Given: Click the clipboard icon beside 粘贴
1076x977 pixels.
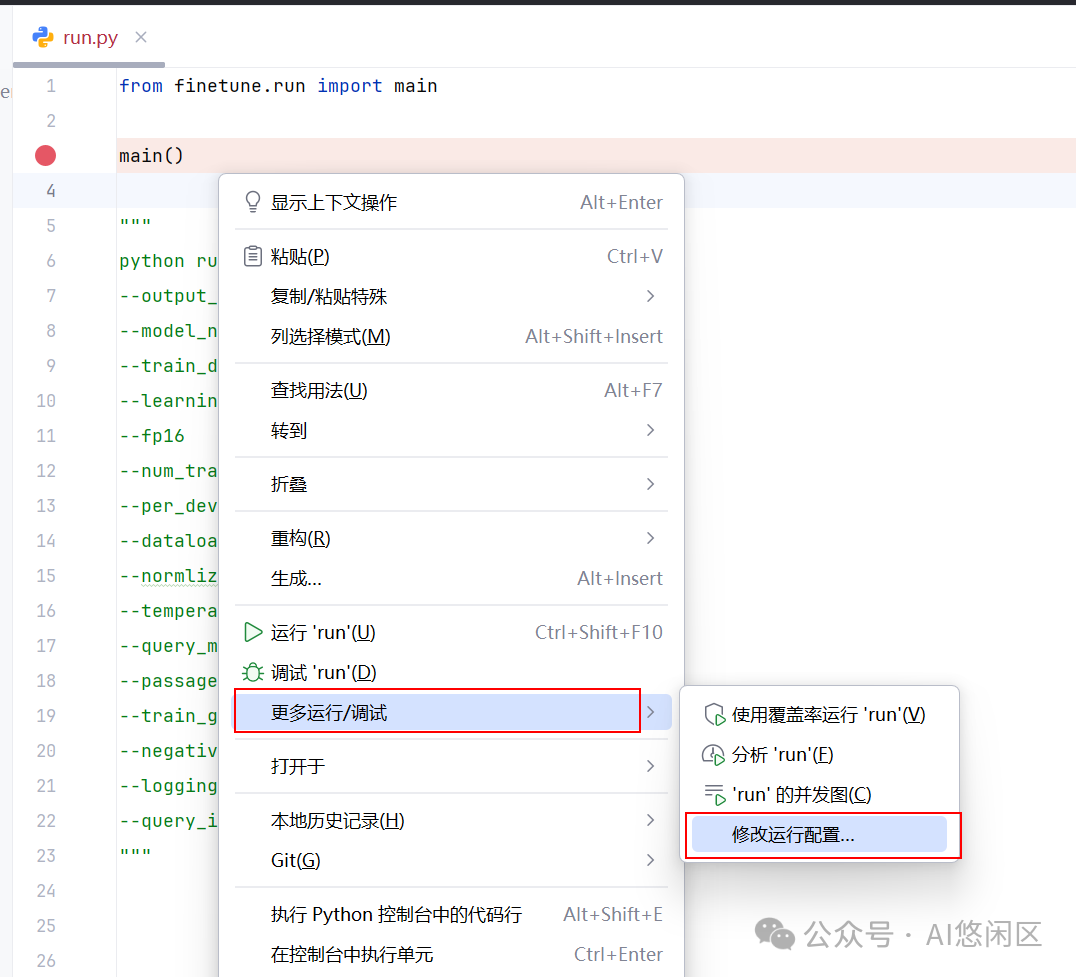Looking at the screenshot, I should [x=251, y=256].
